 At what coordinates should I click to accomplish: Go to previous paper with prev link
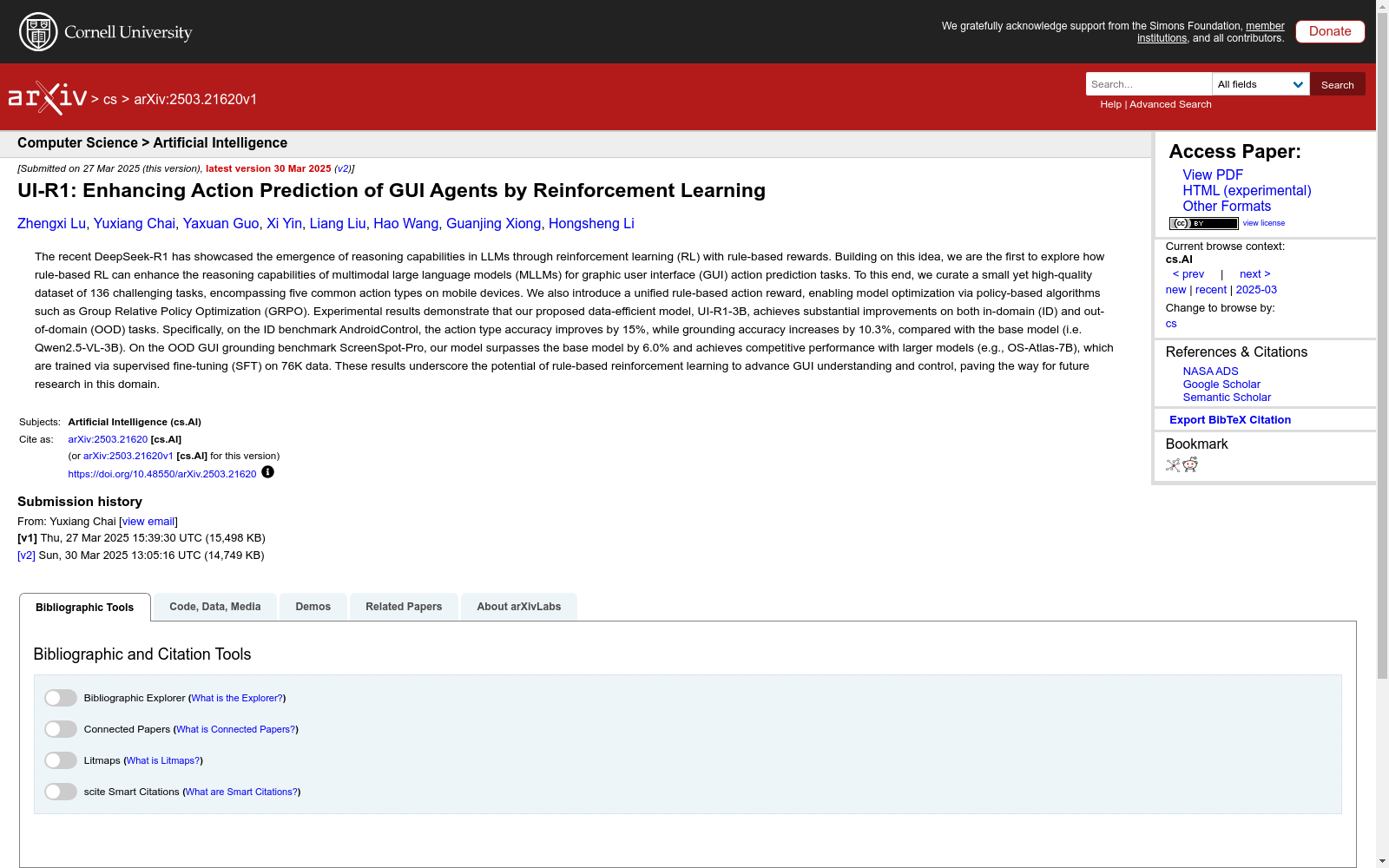[x=1188, y=274]
